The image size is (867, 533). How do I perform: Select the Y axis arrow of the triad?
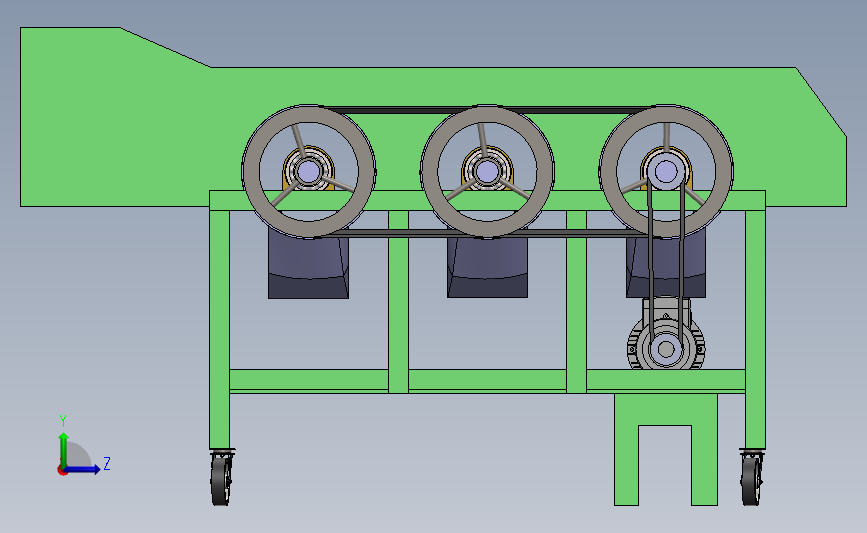coord(64,449)
